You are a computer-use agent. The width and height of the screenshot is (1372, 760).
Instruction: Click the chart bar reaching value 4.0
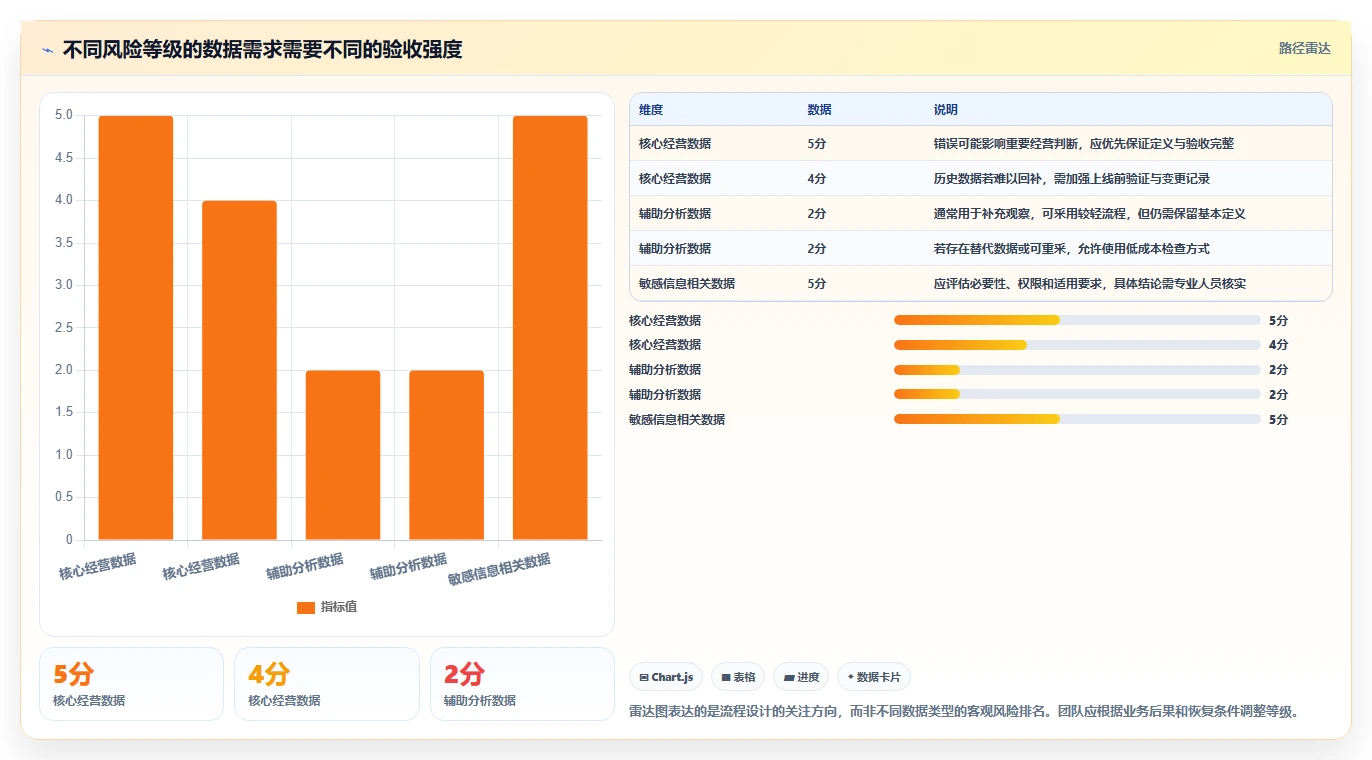tap(239, 370)
